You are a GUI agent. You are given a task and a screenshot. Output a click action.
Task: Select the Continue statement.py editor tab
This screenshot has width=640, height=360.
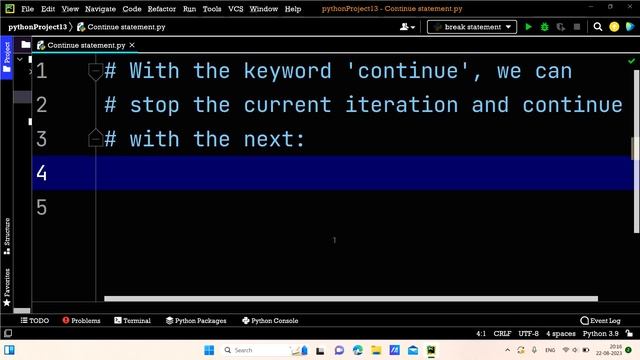coord(86,45)
